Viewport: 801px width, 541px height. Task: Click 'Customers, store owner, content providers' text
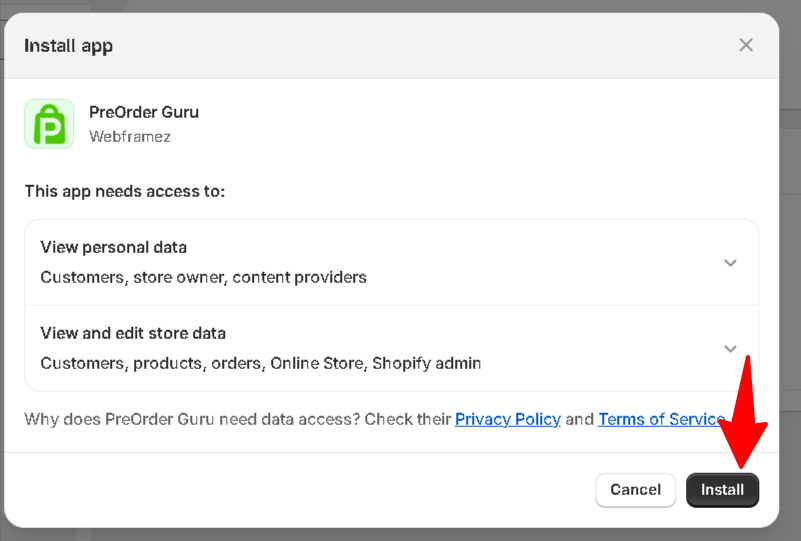point(203,277)
